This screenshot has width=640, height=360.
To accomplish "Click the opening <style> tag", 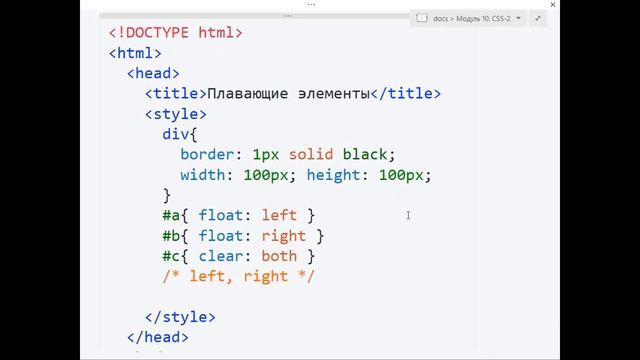I will point(176,114).
